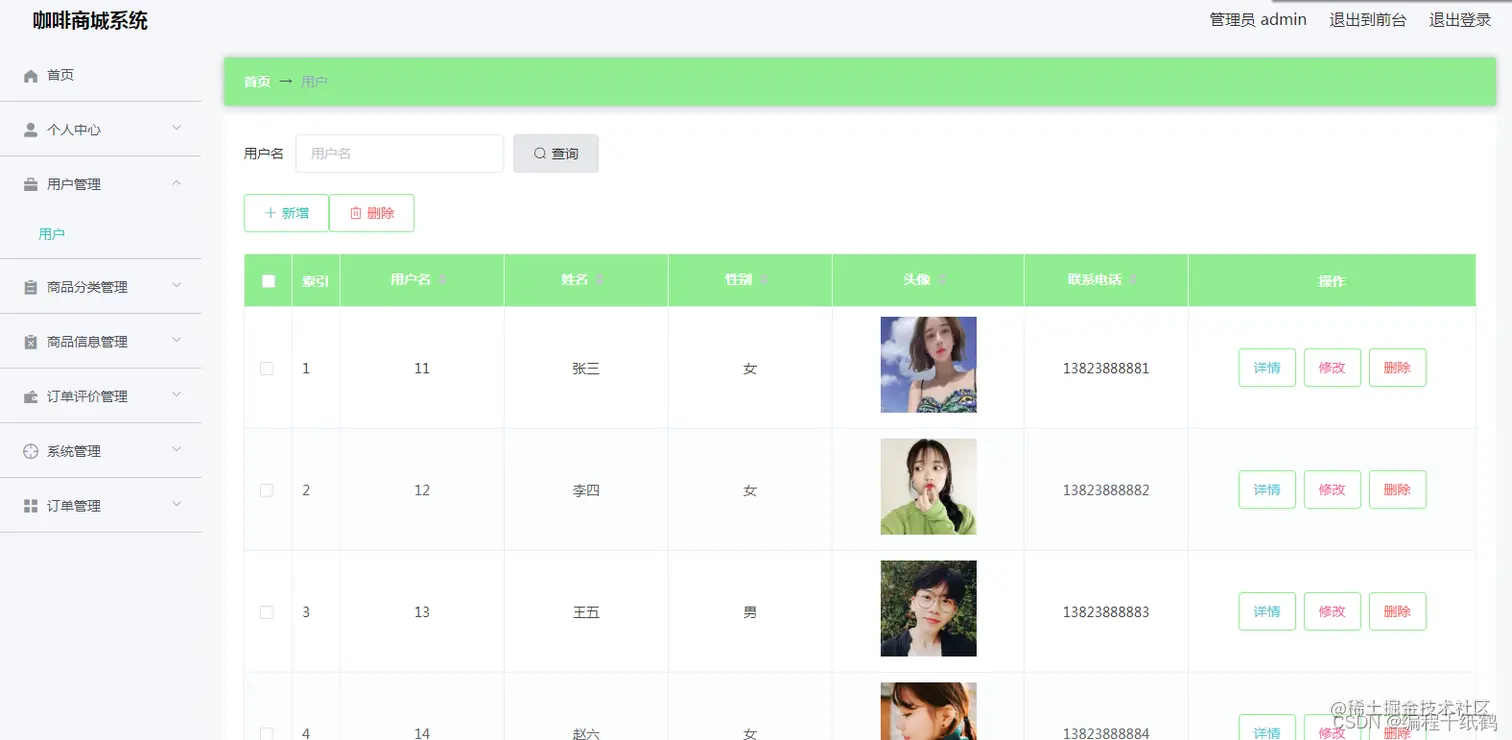Select the 用户 submenu item
The width and height of the screenshot is (1512, 740).
click(52, 234)
